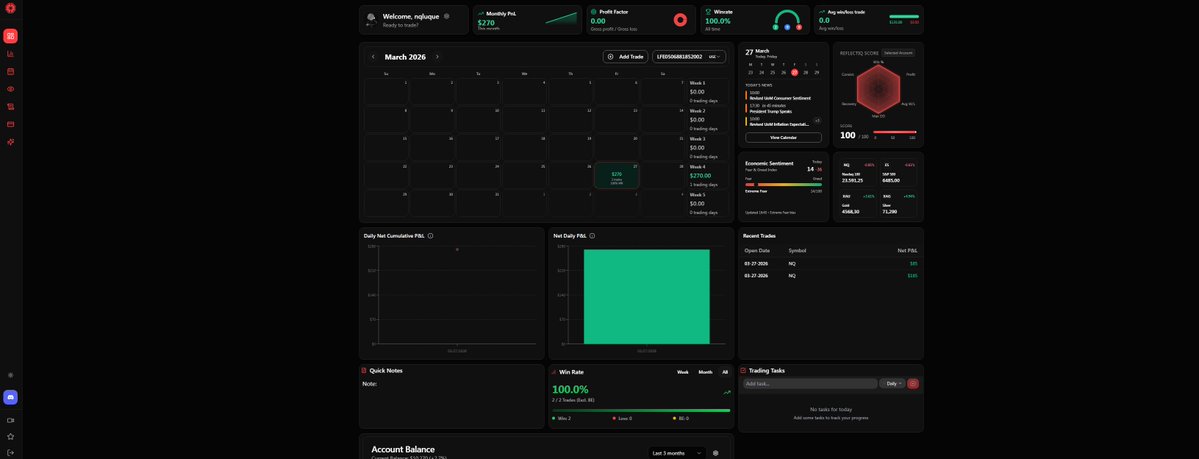Click the ReflectIQ score progress bar

pyautogui.click(x=895, y=132)
